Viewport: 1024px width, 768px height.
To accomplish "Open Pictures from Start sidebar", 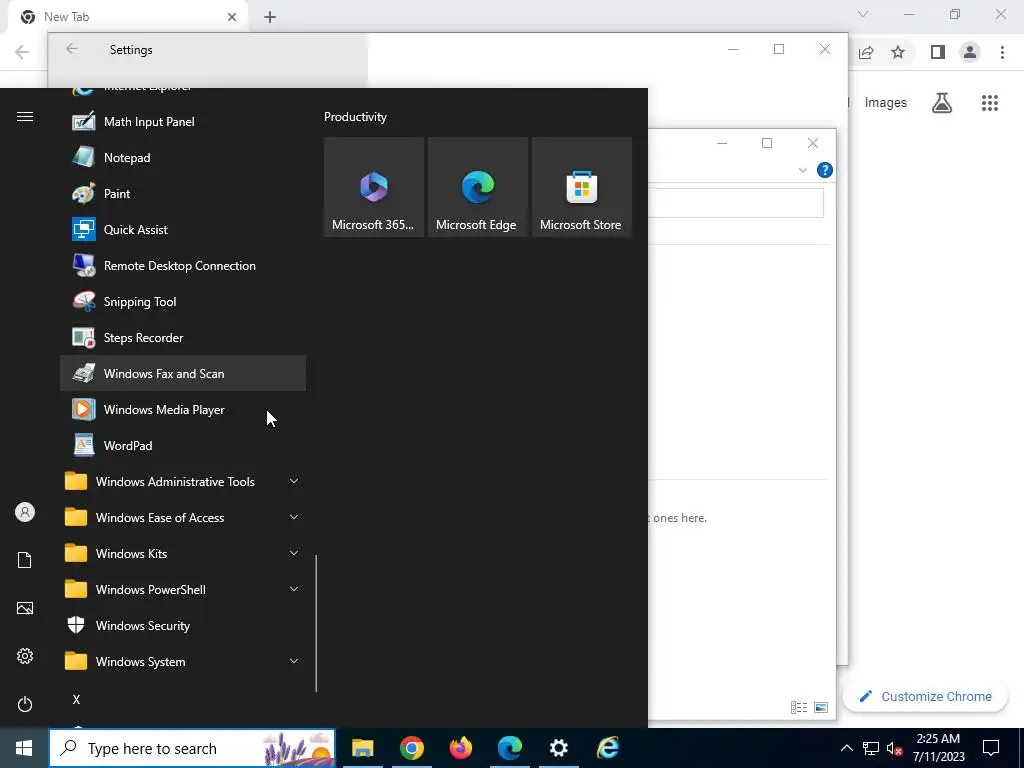I will tap(25, 608).
